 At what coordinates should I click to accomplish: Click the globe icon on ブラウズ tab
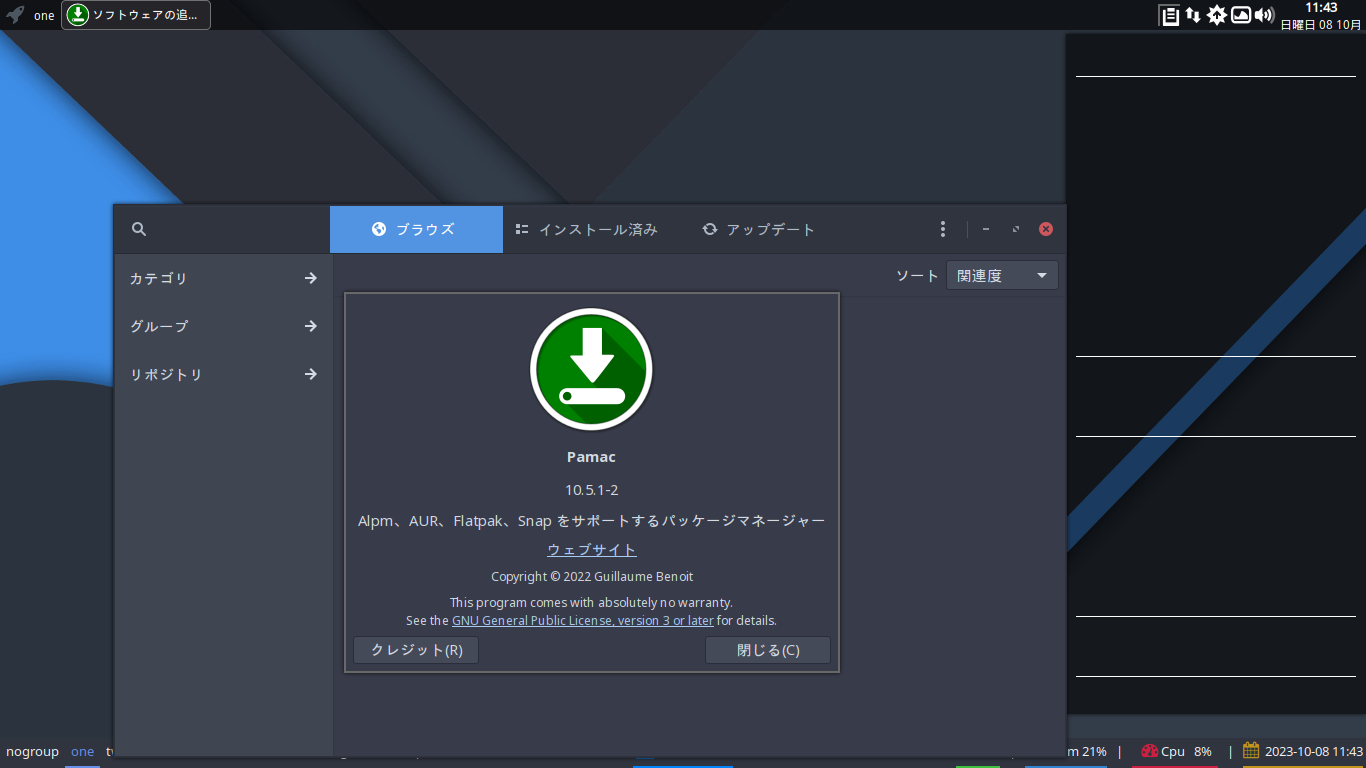point(379,229)
